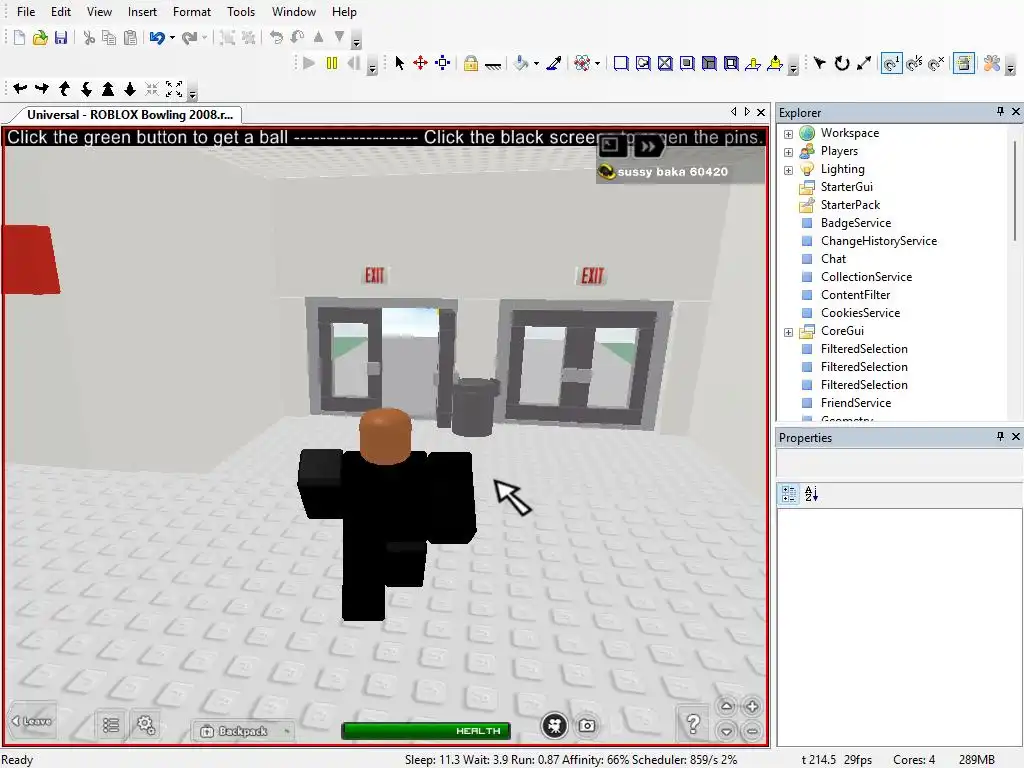
Task: Click the New file icon
Action: point(19,38)
